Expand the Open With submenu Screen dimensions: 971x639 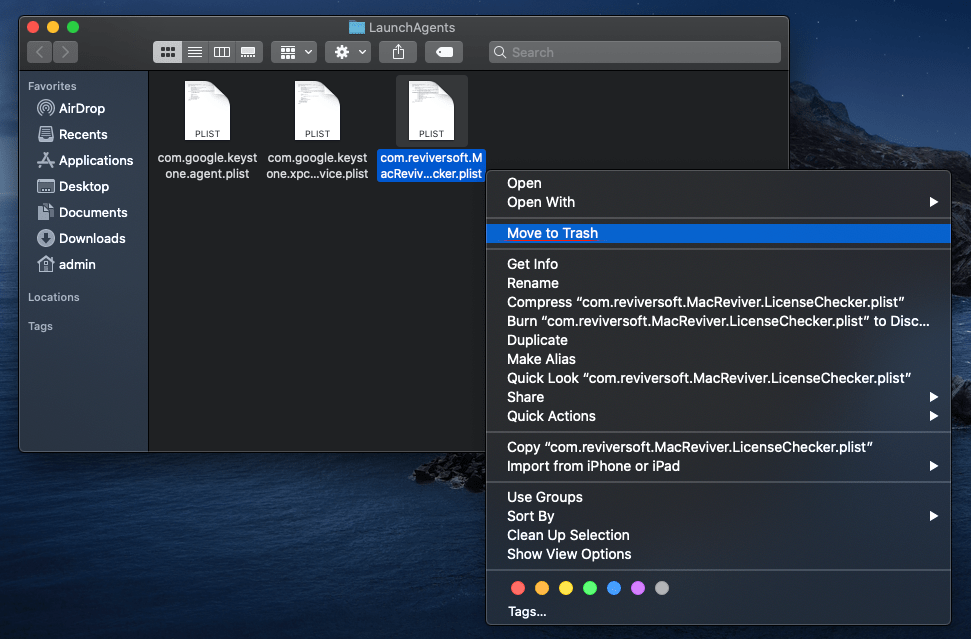pos(718,202)
